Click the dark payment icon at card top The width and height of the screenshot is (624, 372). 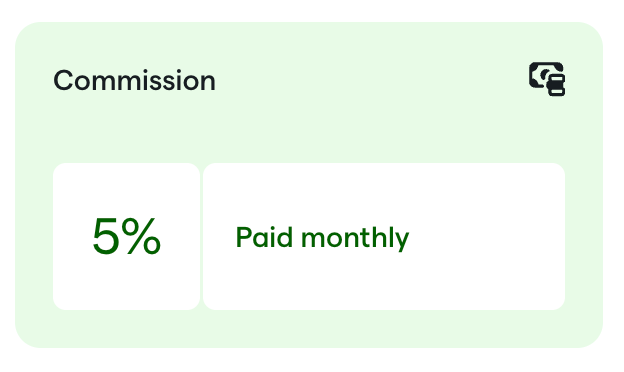pyautogui.click(x=547, y=79)
